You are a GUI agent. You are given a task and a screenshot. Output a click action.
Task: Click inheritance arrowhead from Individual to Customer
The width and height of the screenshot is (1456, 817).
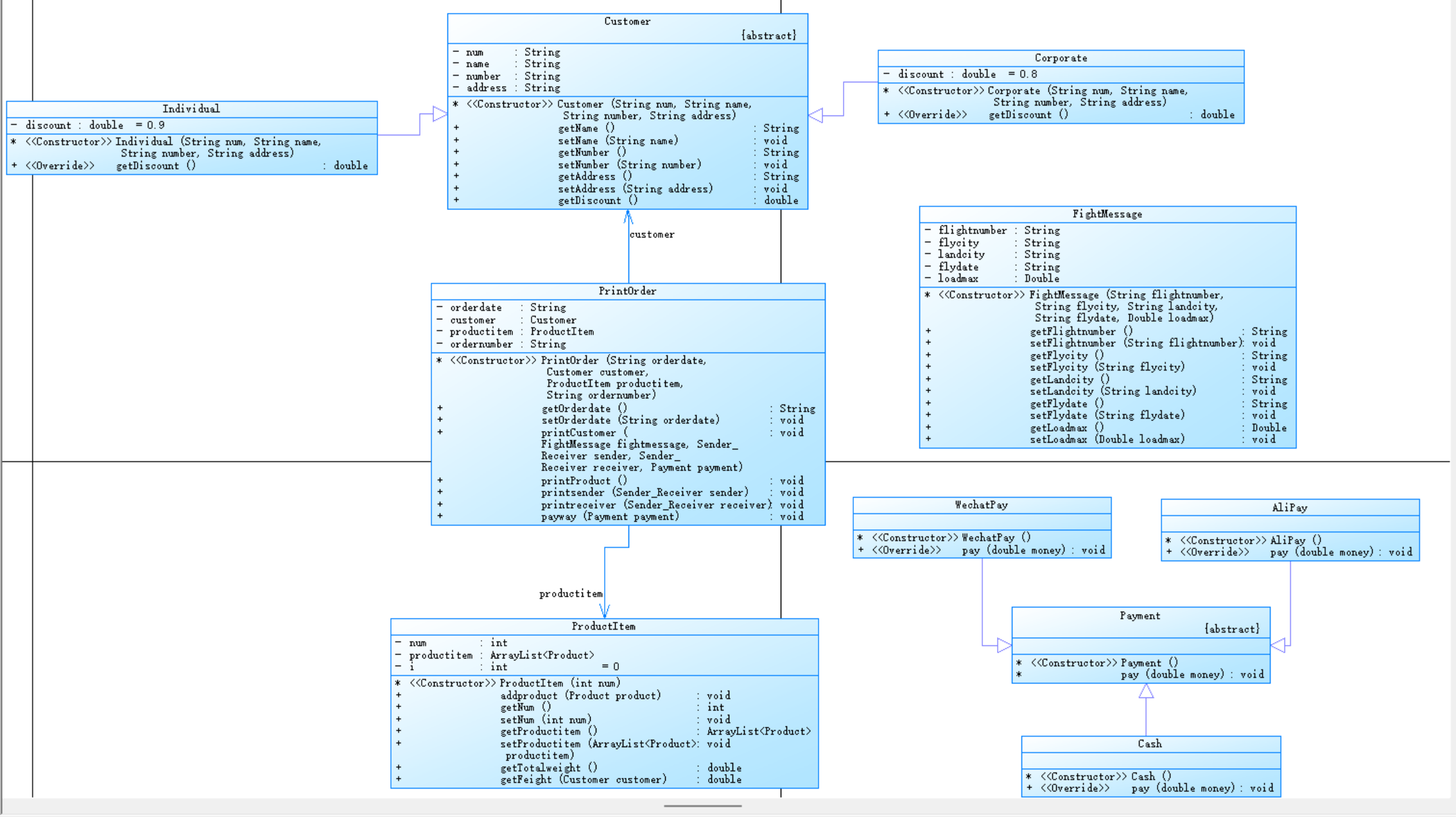[x=440, y=114]
